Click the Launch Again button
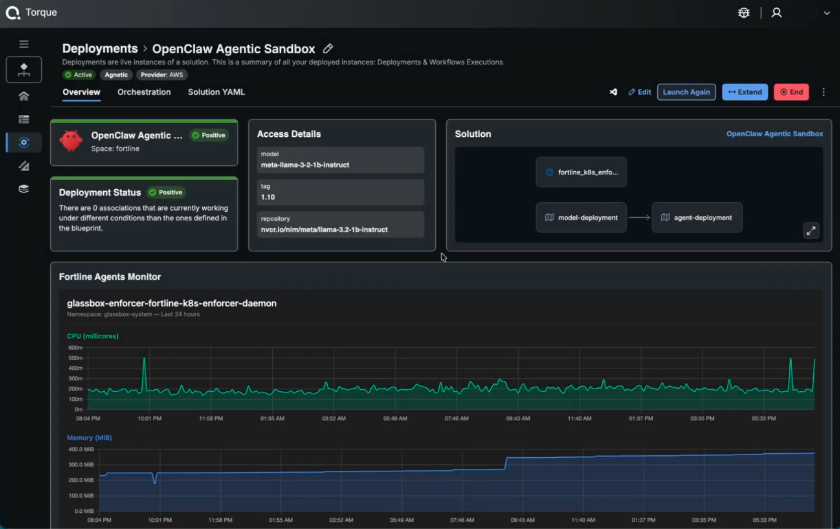This screenshot has width=840, height=529. [686, 92]
